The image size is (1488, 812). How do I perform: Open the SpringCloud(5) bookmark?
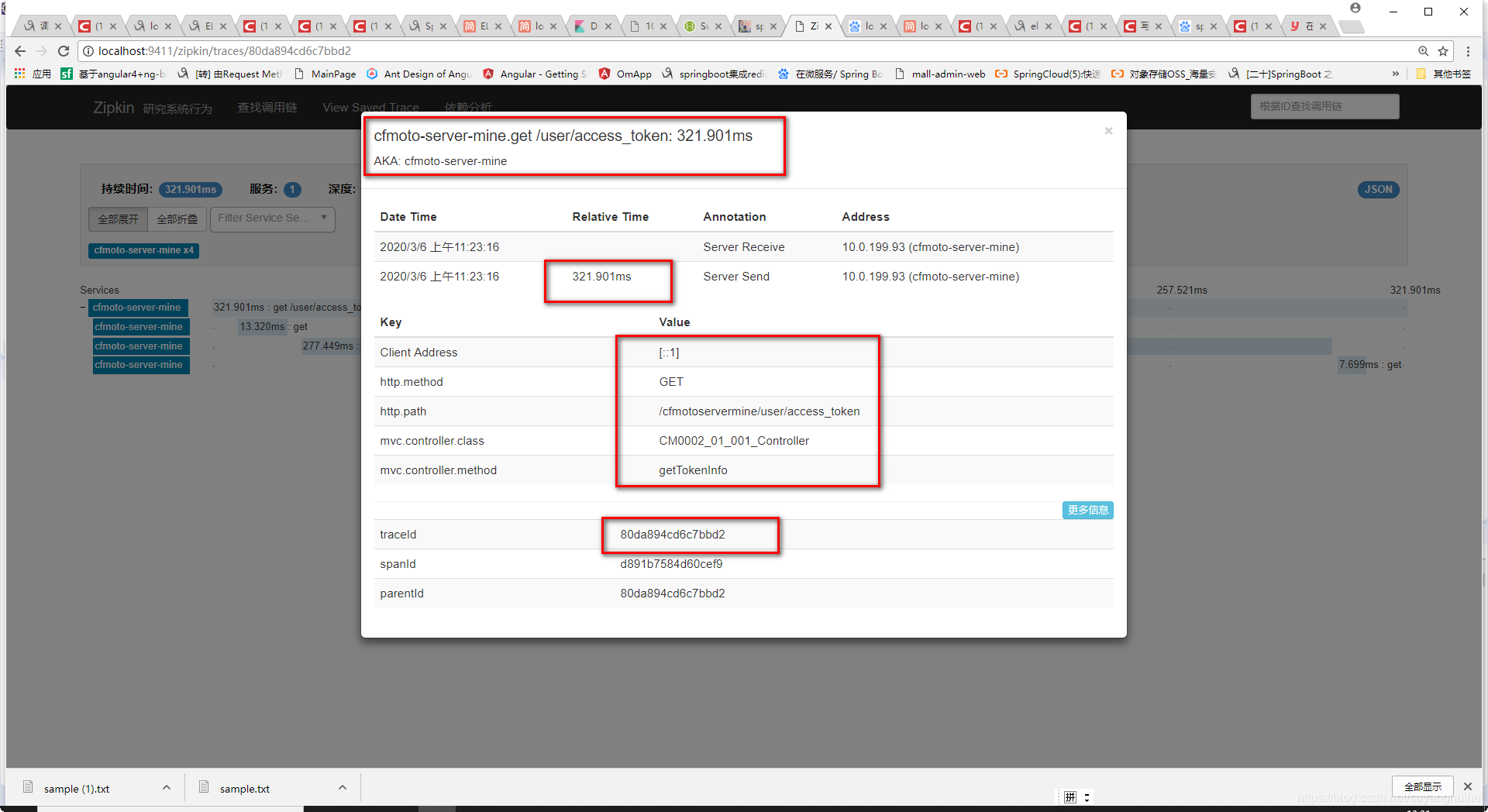tap(1048, 74)
